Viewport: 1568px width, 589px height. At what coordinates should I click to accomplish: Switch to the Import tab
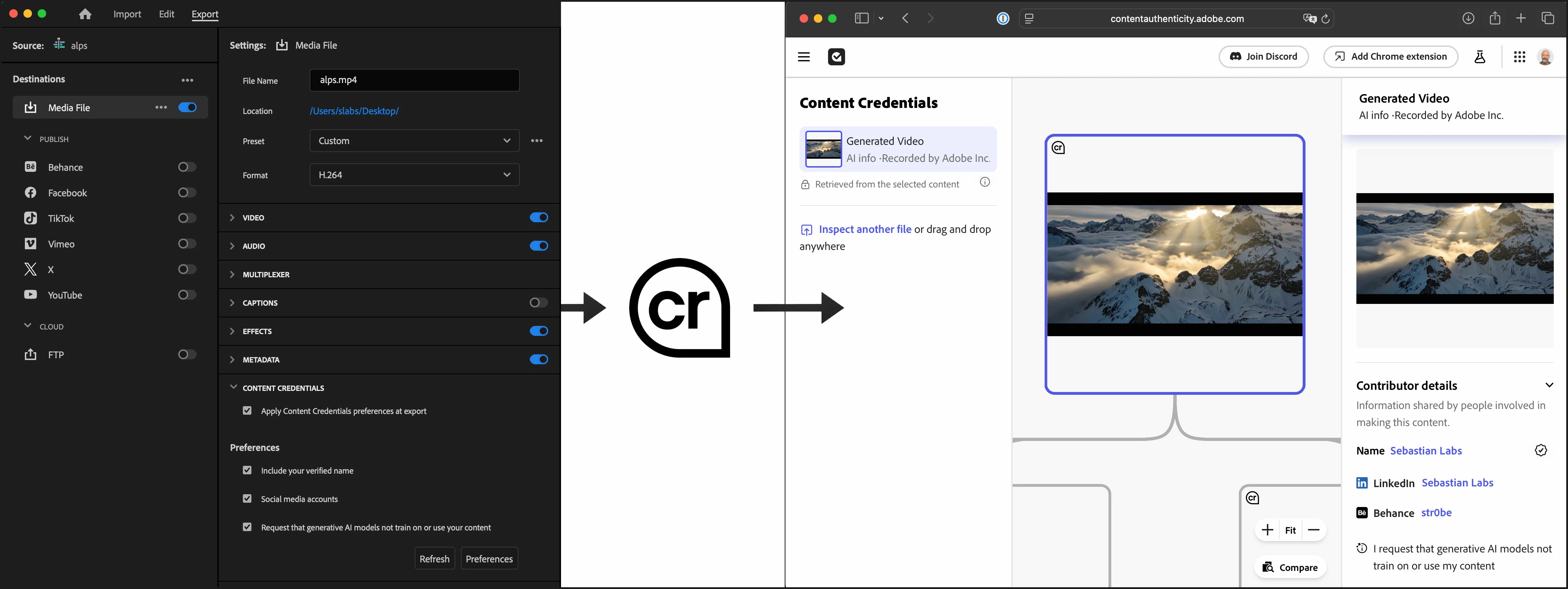(x=127, y=14)
